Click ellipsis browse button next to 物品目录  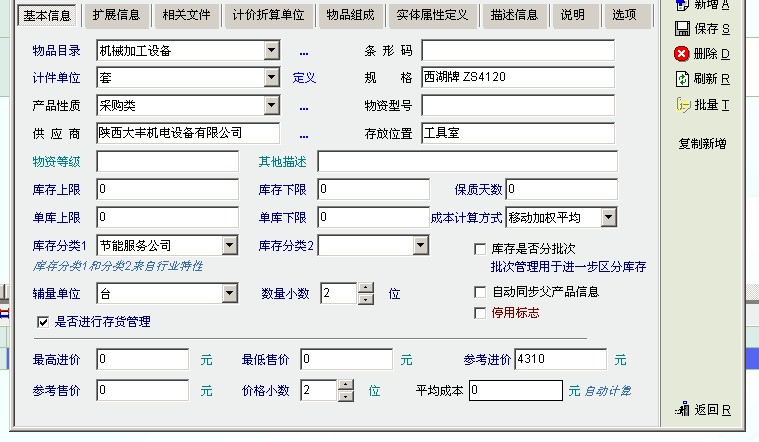tap(304, 51)
